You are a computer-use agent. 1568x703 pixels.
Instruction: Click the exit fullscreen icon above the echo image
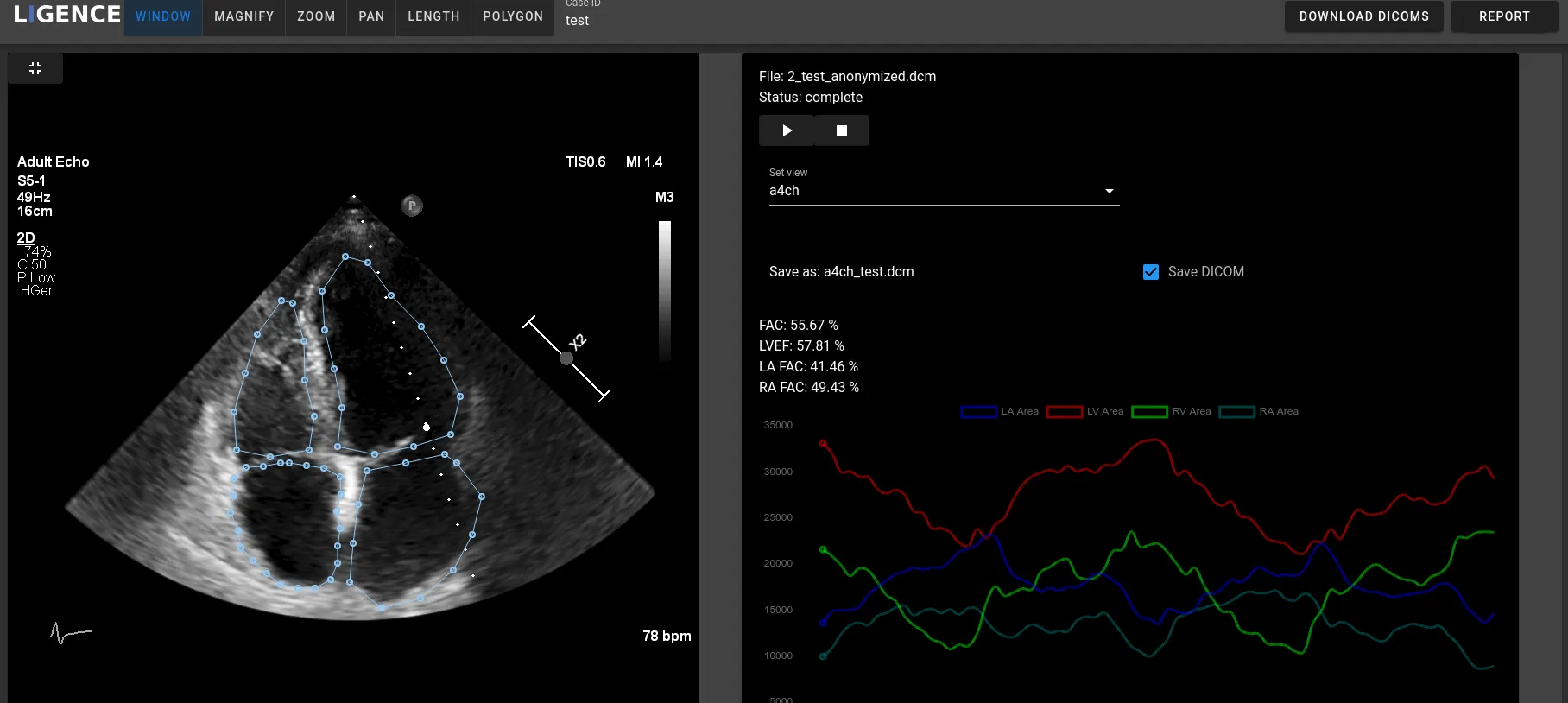(35, 68)
